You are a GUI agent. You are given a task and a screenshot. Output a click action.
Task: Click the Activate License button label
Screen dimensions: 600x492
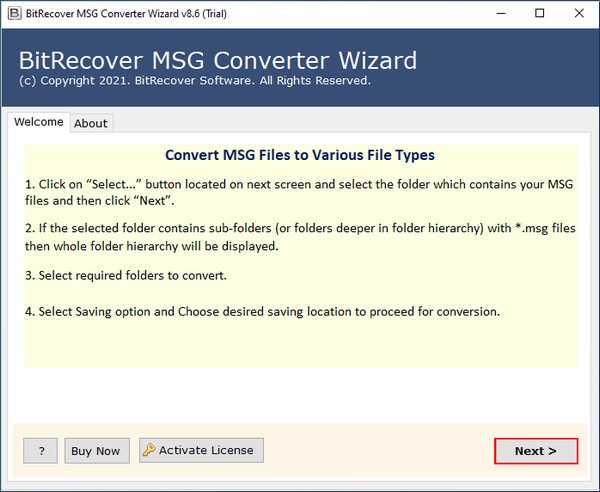click(x=206, y=450)
